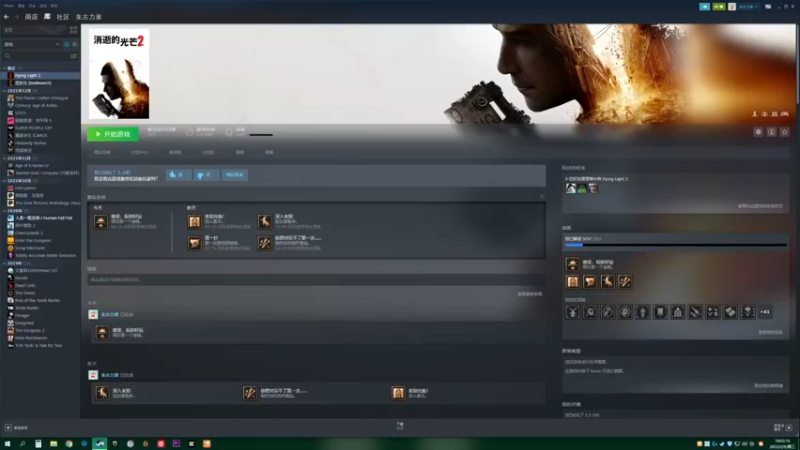
Task: Collapse the 2020年 group
Action: tap(4, 210)
